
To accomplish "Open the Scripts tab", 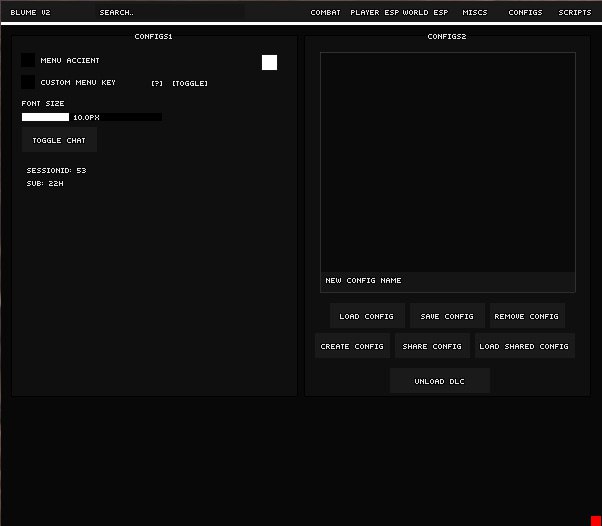I will pyautogui.click(x=575, y=13).
